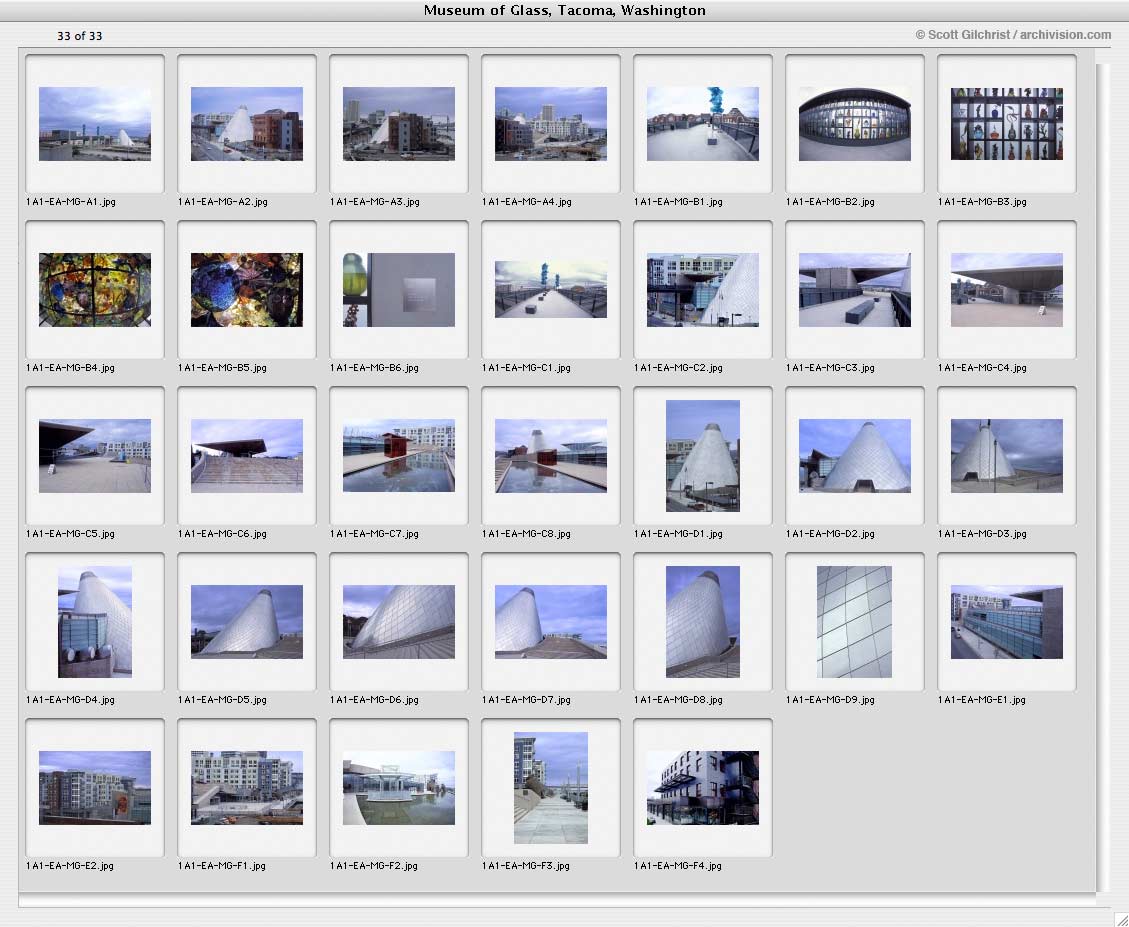View thumbnail image 1A1-EA-MG-D7.jpg
The image size is (1129, 927).
point(551,622)
